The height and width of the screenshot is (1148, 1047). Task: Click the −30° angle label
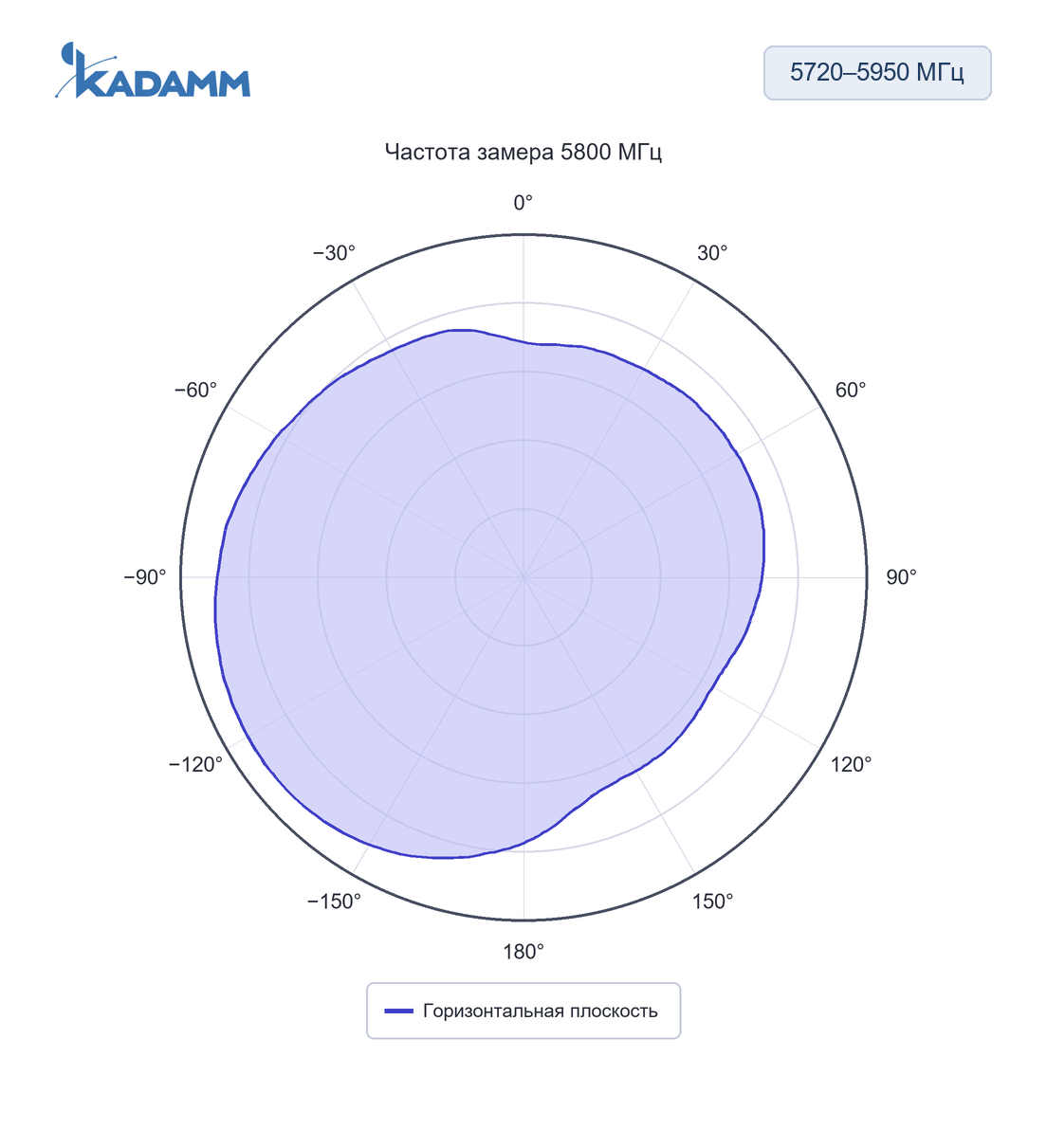pyautogui.click(x=334, y=253)
